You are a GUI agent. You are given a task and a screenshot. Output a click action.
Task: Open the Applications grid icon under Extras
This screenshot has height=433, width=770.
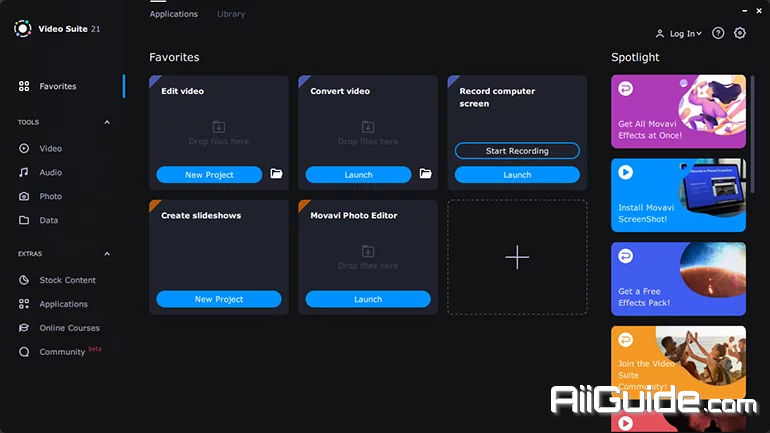coord(24,304)
